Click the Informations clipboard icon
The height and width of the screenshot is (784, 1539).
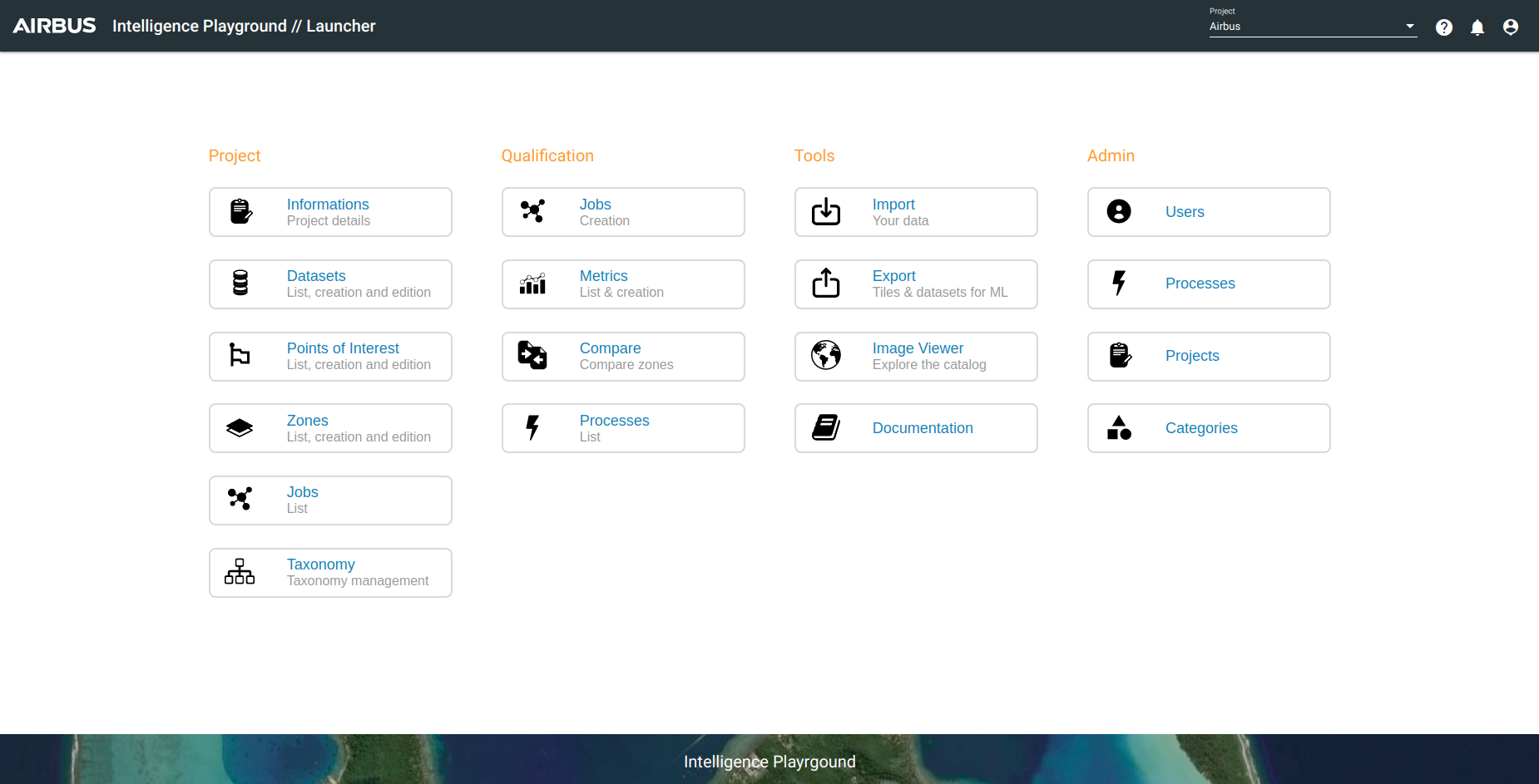coord(240,212)
